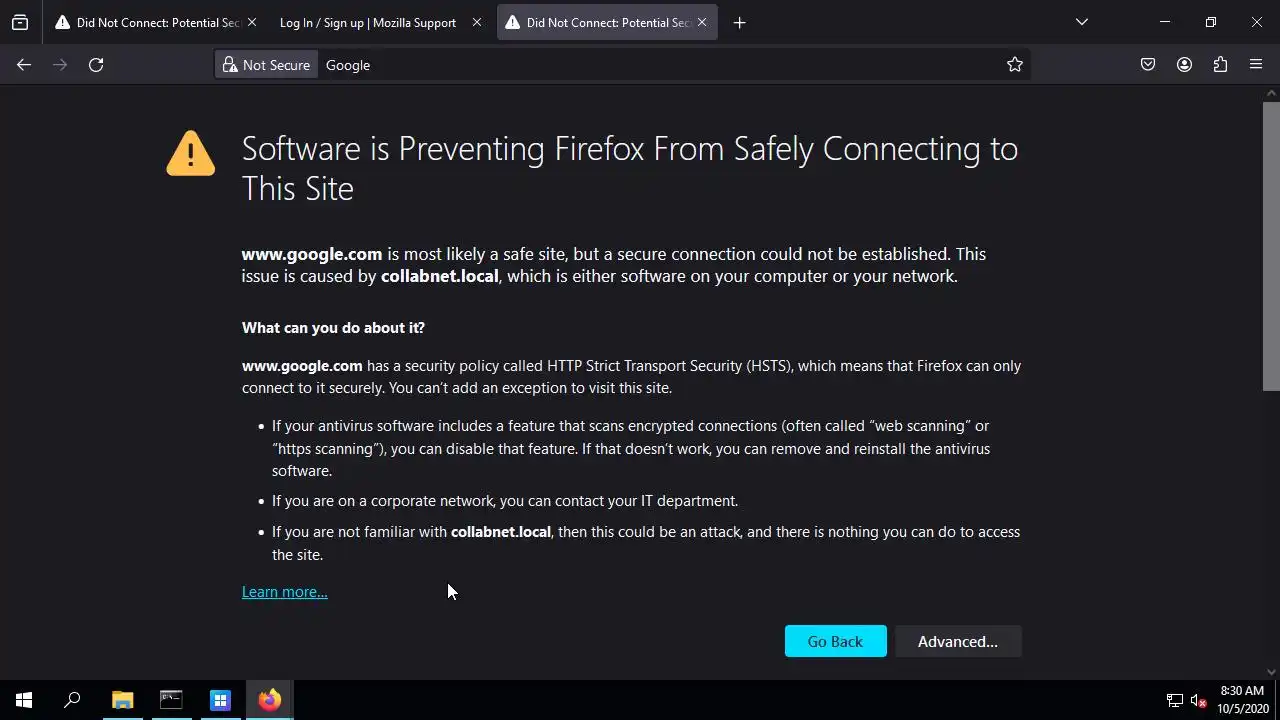Open the Firefox account icon
The image size is (1280, 720).
point(1184,65)
